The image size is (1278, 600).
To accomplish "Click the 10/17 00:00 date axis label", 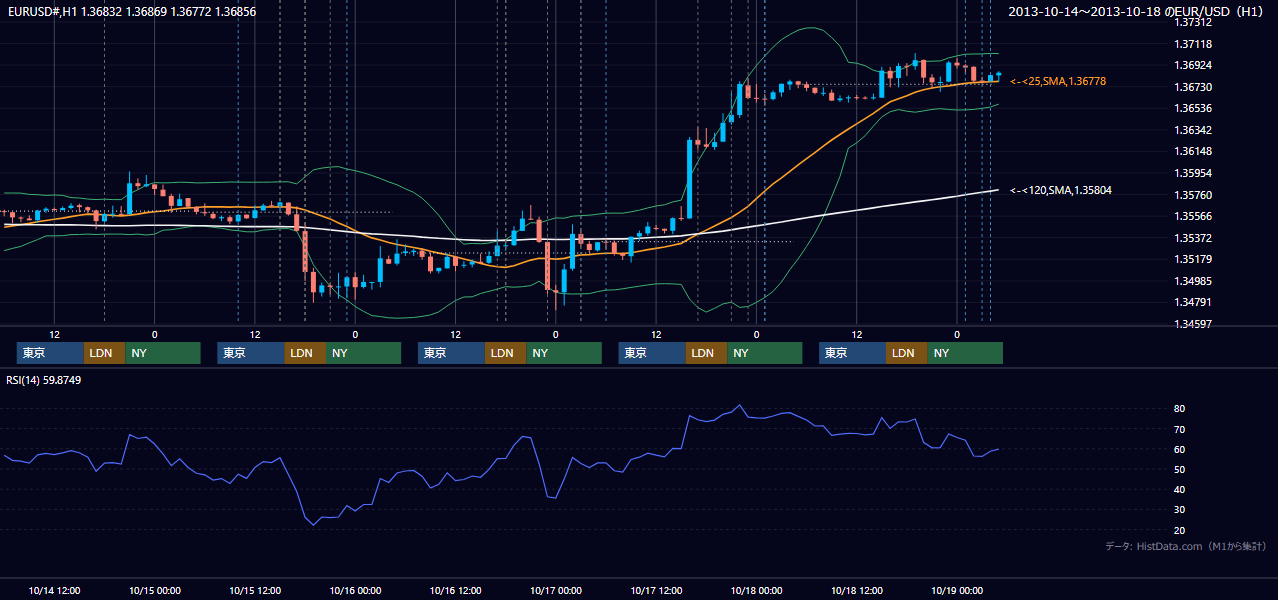I will click(556, 590).
